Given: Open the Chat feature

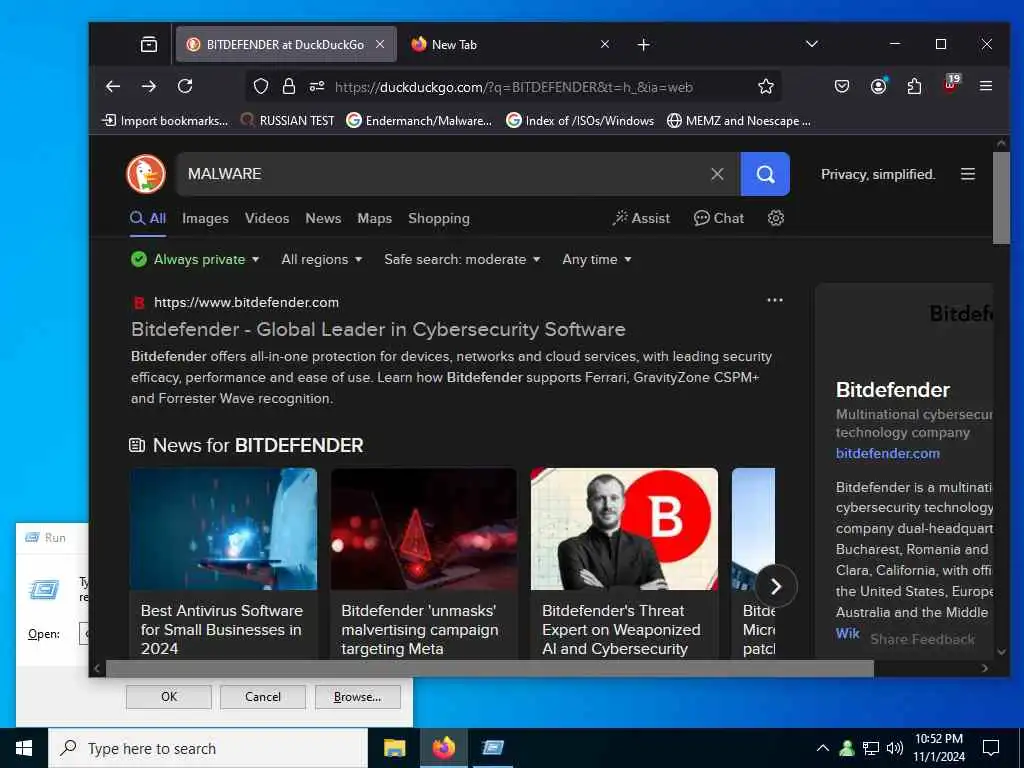Looking at the screenshot, I should [x=718, y=218].
